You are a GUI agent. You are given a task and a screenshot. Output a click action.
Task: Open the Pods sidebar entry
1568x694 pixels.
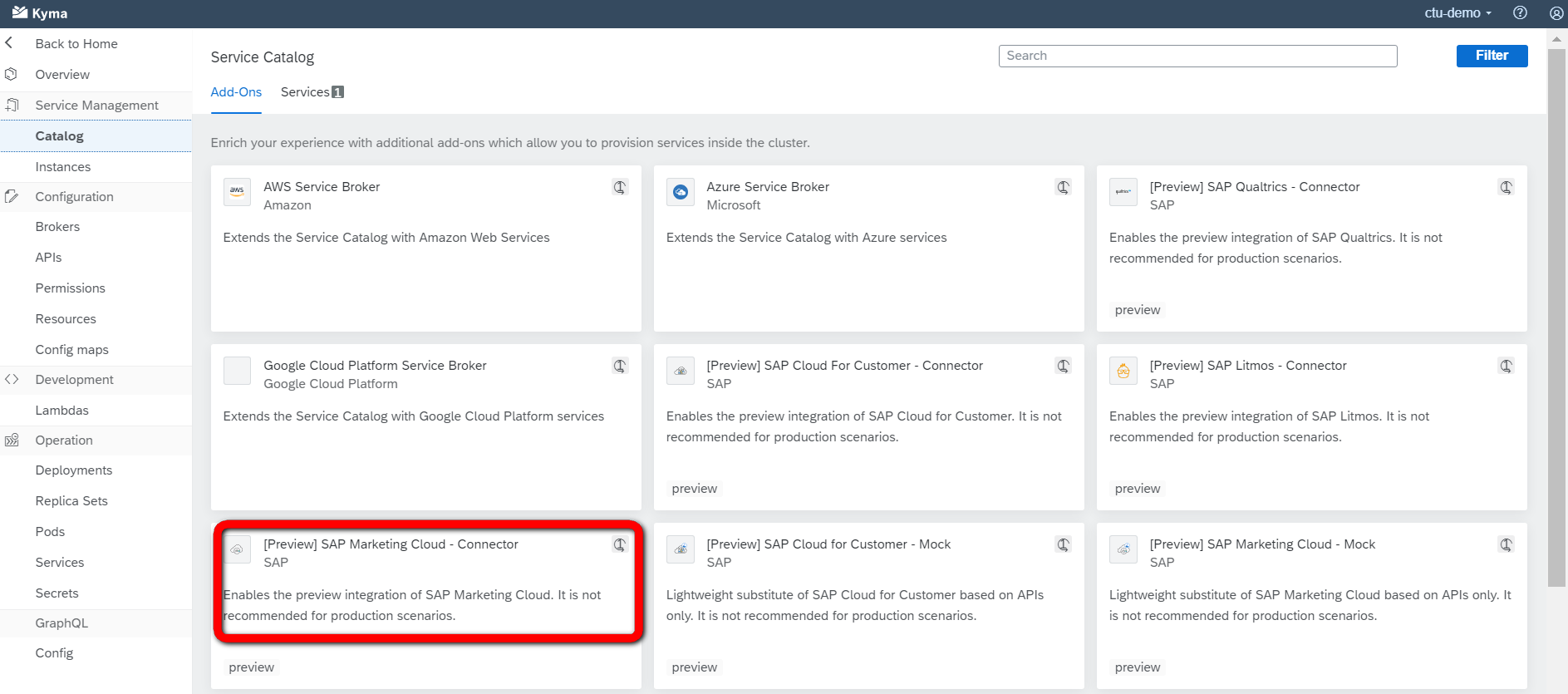(x=50, y=532)
